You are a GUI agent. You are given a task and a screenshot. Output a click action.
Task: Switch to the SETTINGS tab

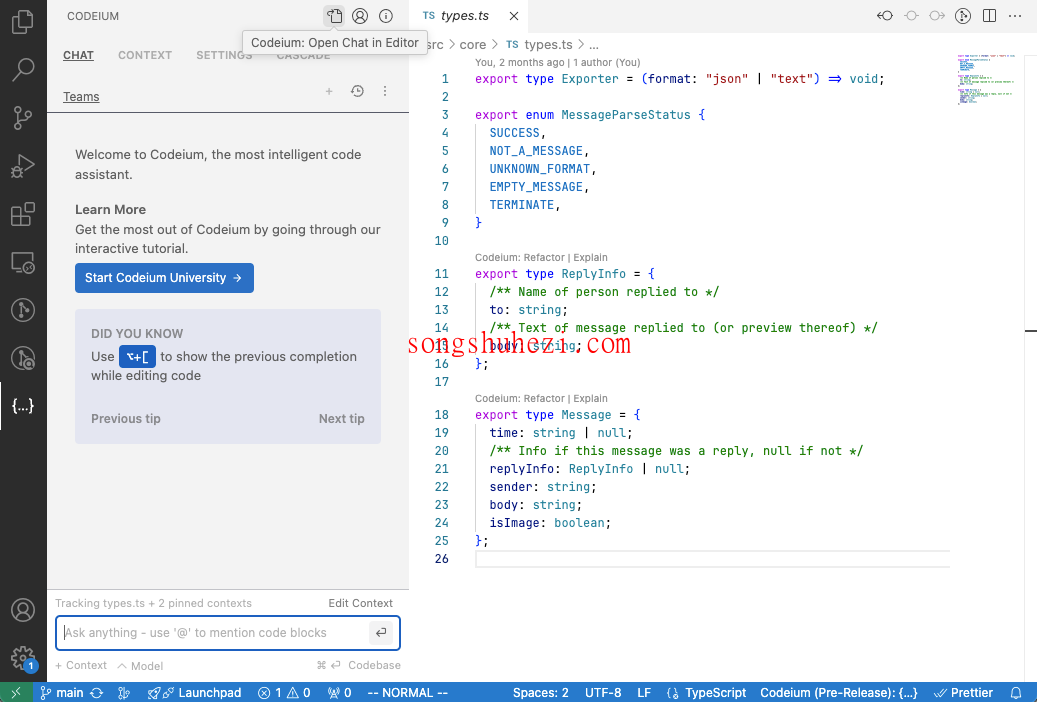224,55
